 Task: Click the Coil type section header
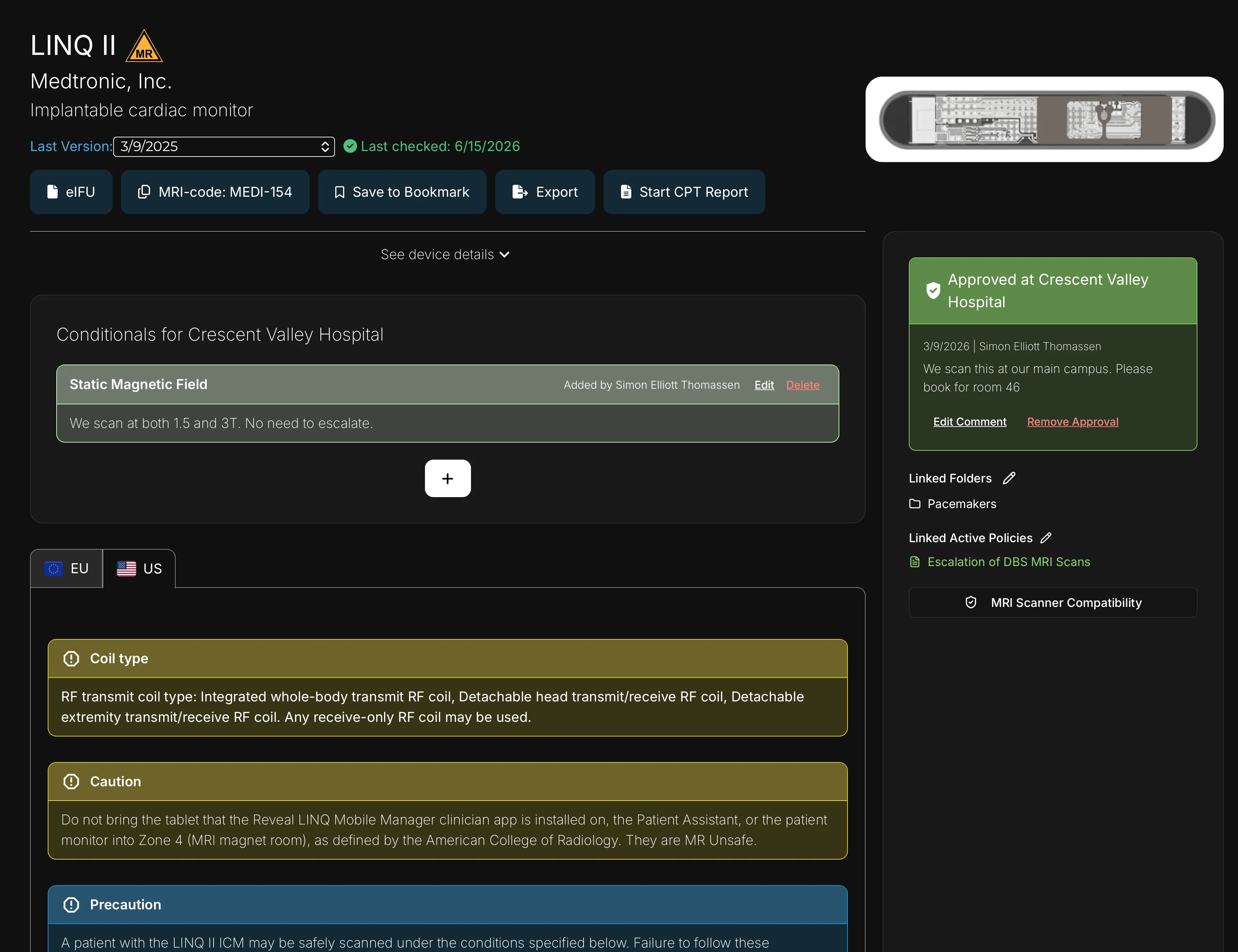point(448,658)
